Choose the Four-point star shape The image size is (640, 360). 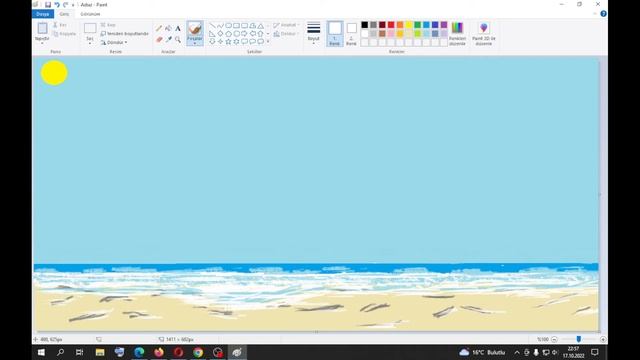220,41
